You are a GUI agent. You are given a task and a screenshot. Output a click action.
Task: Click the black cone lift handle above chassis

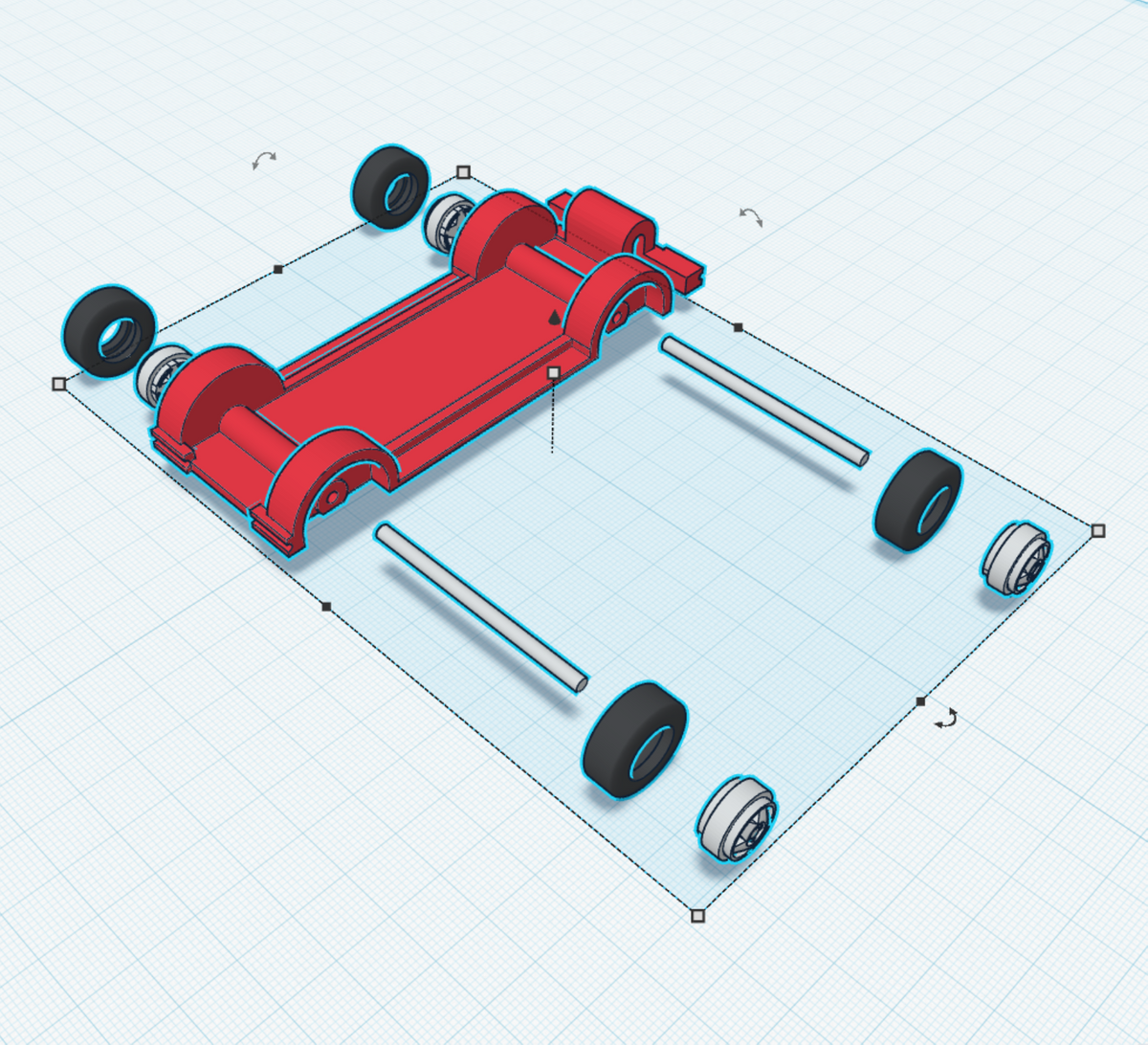[555, 318]
